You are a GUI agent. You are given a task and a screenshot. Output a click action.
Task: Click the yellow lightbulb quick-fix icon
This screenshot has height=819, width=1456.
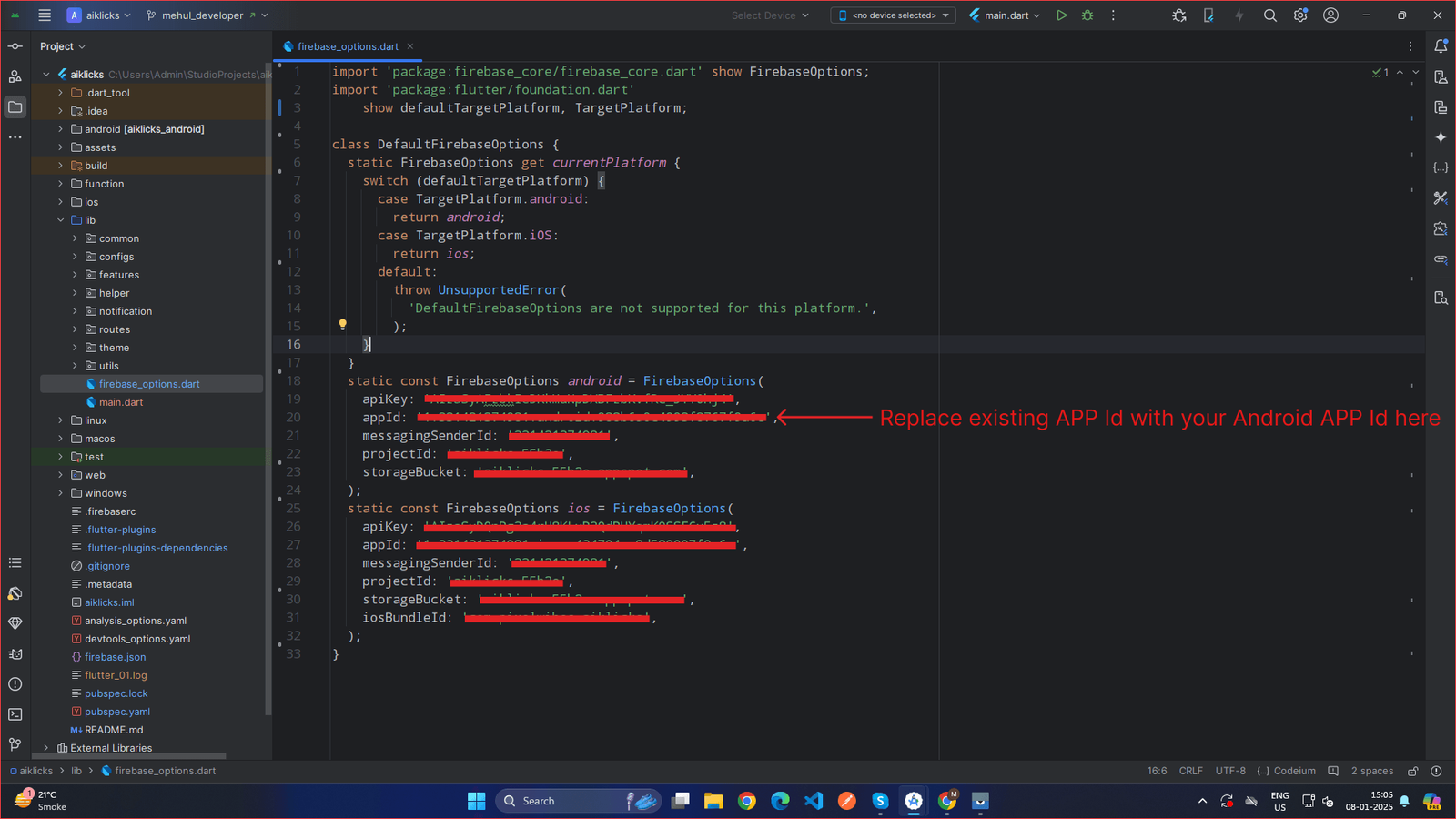(342, 325)
